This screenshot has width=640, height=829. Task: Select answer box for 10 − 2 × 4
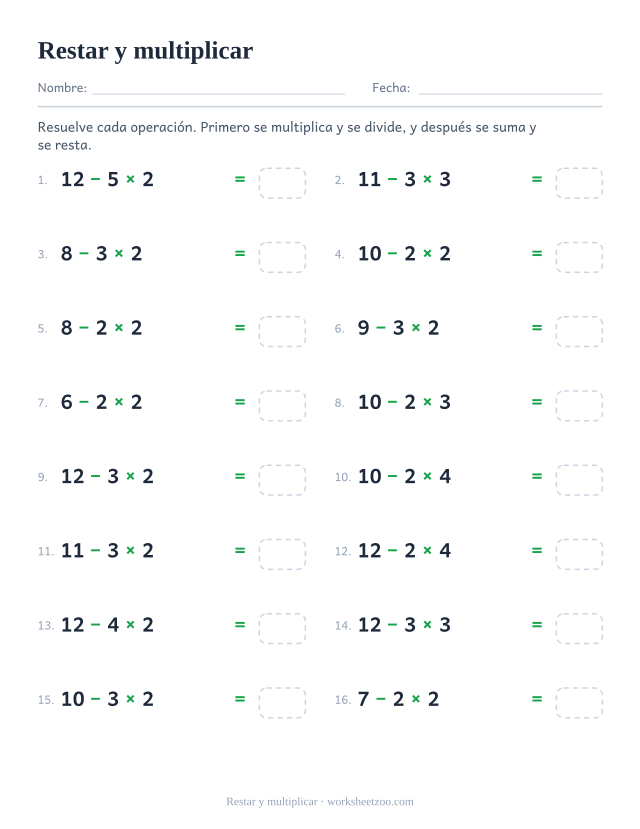(x=579, y=480)
